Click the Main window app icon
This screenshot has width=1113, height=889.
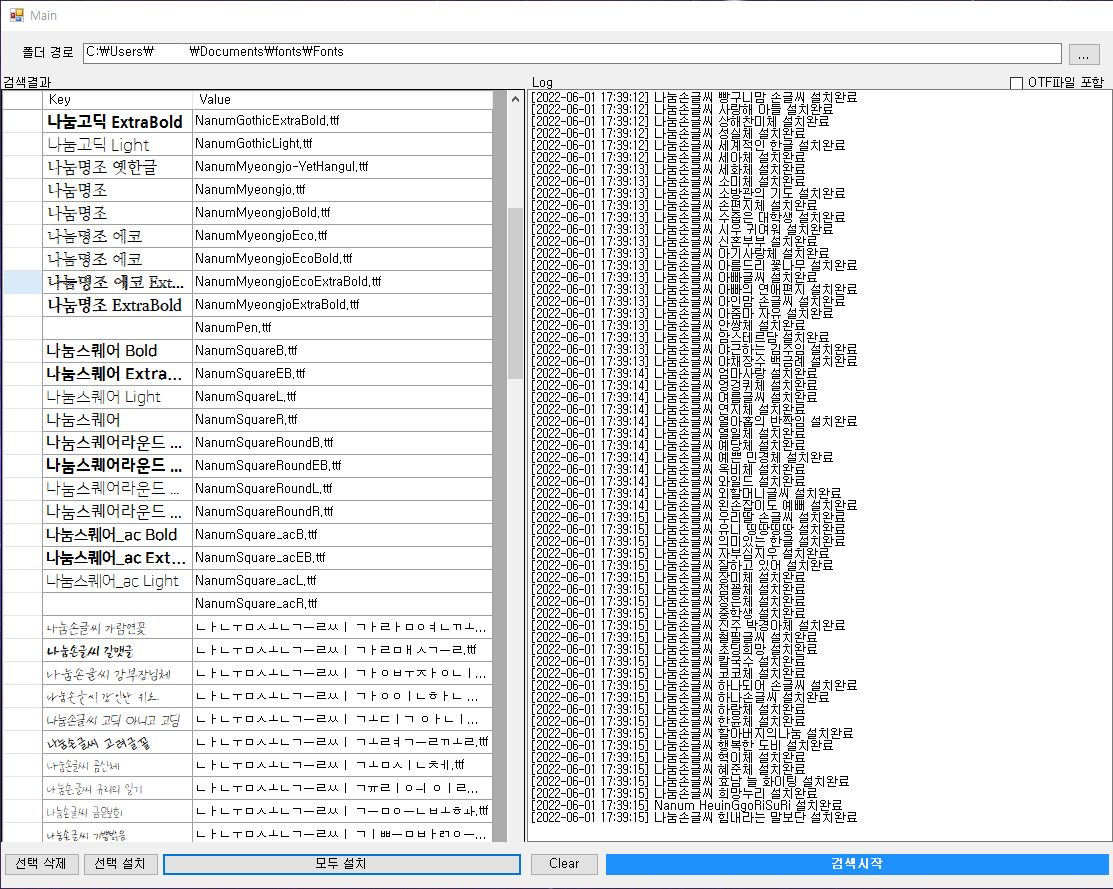click(16, 15)
